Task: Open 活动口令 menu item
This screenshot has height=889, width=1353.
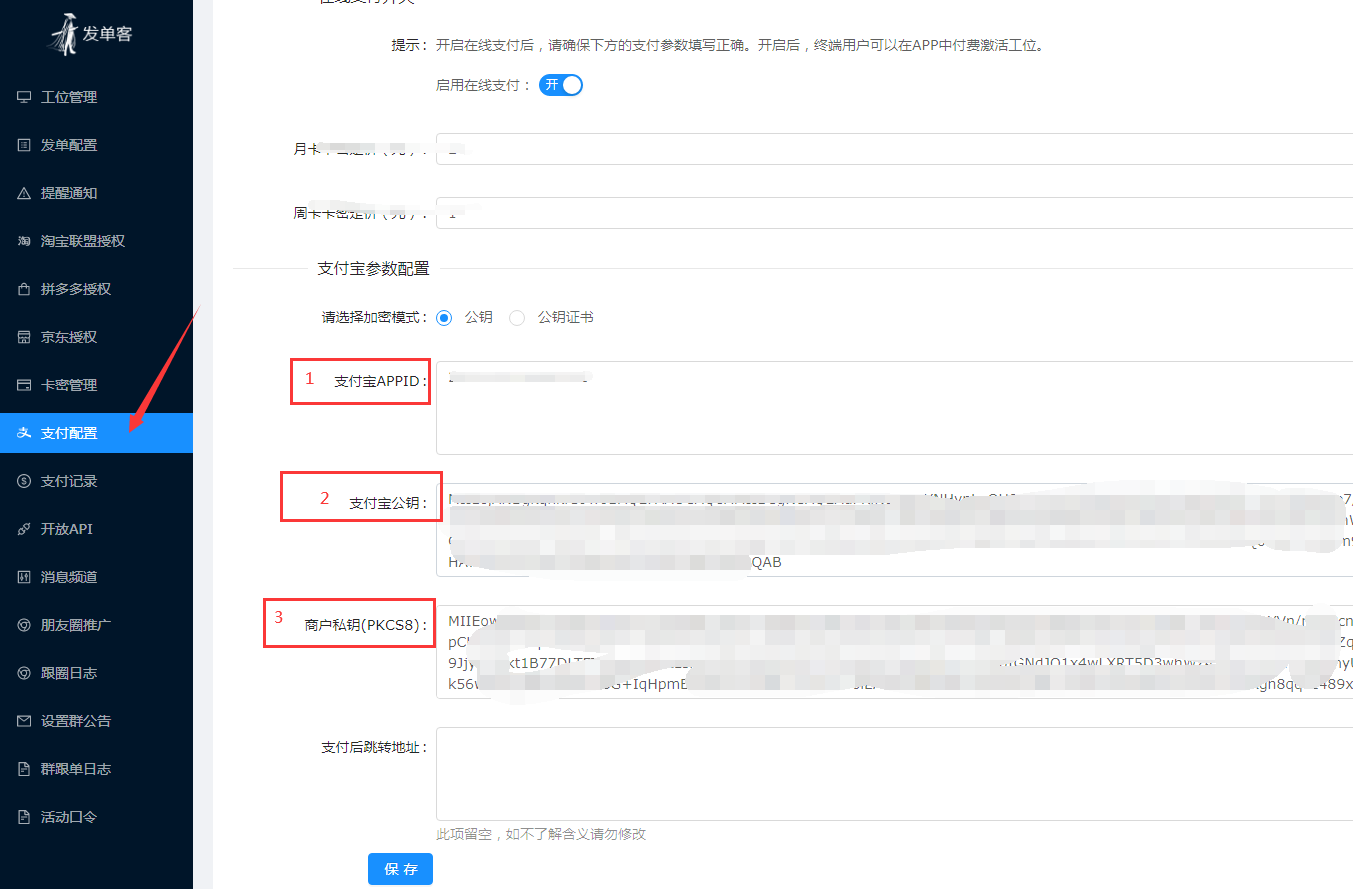Action: [96, 817]
